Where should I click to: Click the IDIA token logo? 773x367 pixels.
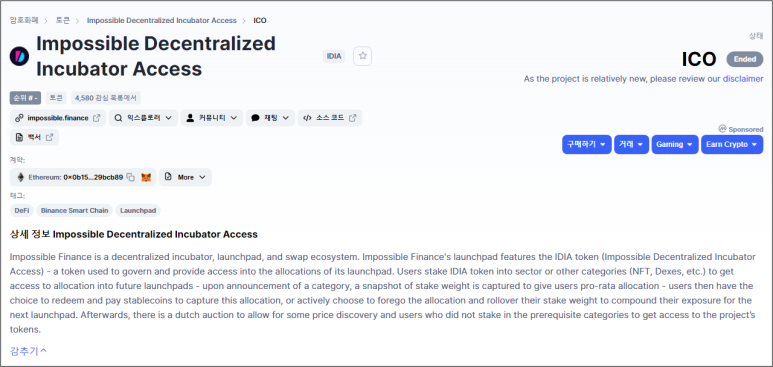(19, 56)
